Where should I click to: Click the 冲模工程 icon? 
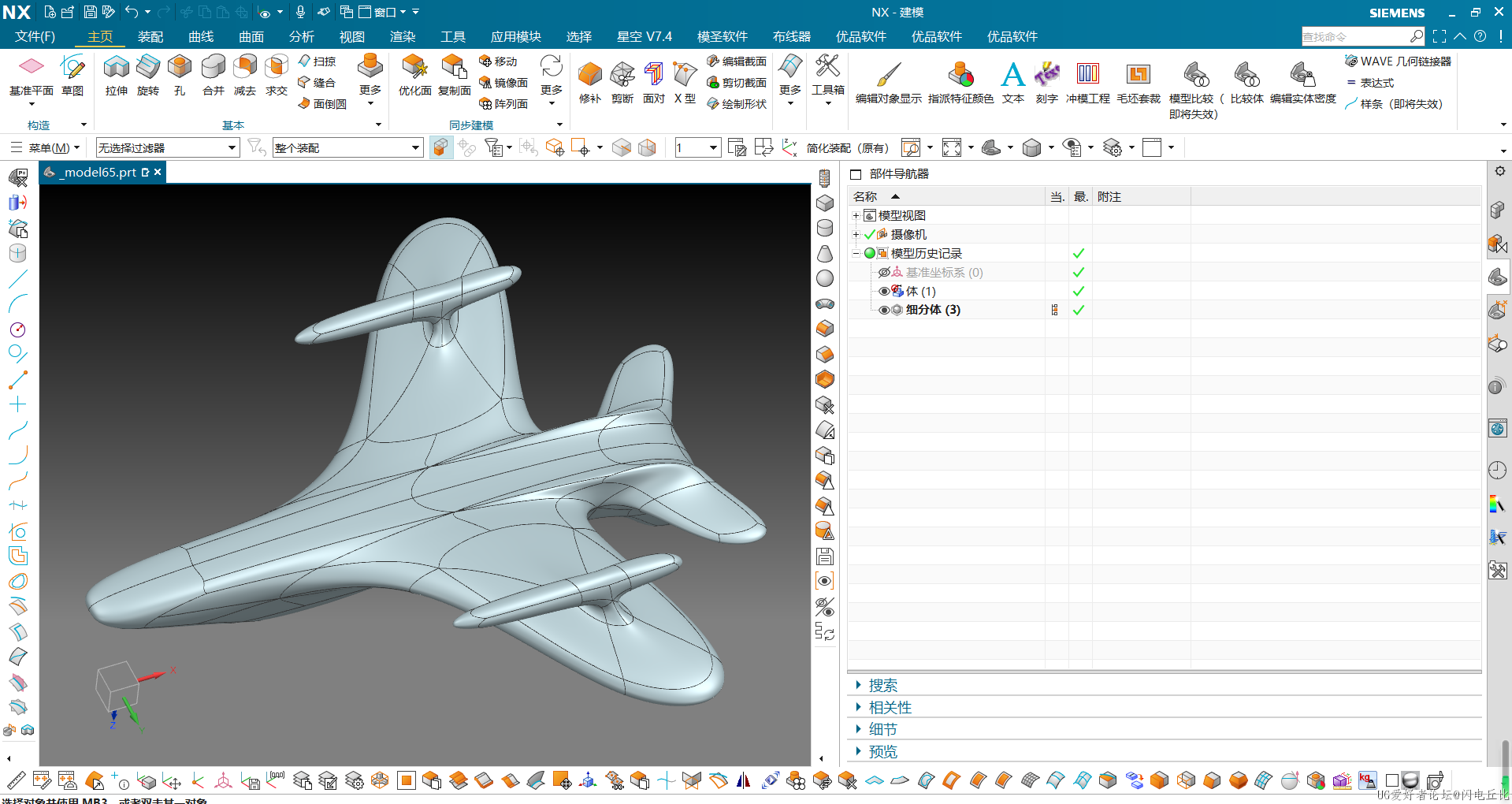coord(1088,75)
